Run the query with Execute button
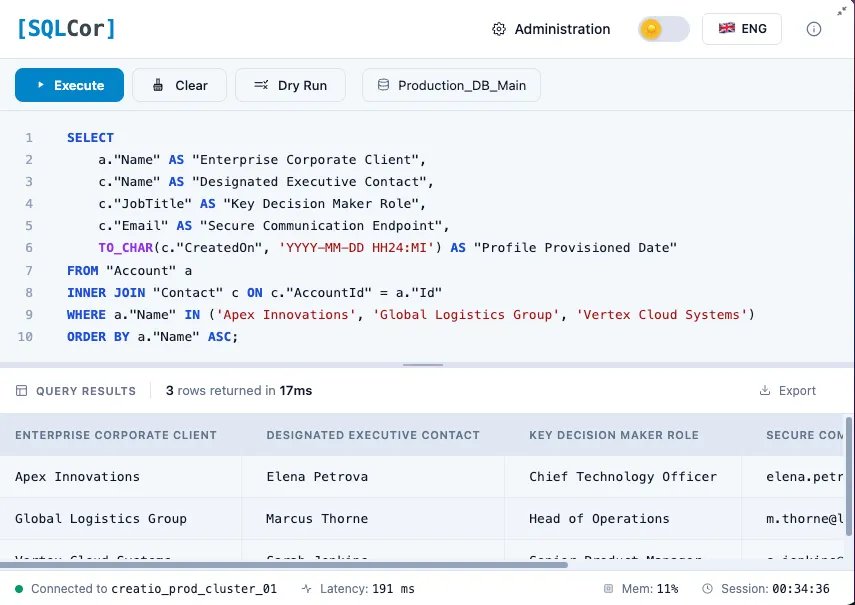This screenshot has height=605, width=855. 69,85
